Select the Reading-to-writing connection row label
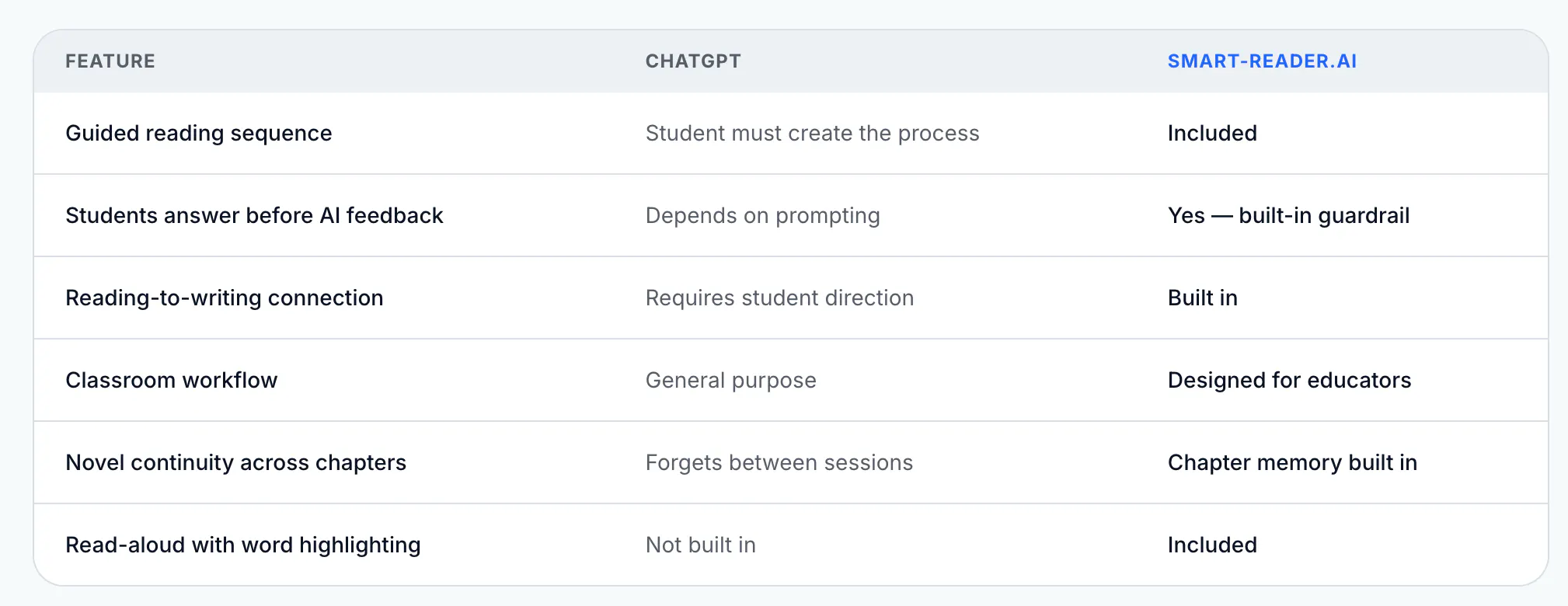The width and height of the screenshot is (1568, 606). [225, 298]
